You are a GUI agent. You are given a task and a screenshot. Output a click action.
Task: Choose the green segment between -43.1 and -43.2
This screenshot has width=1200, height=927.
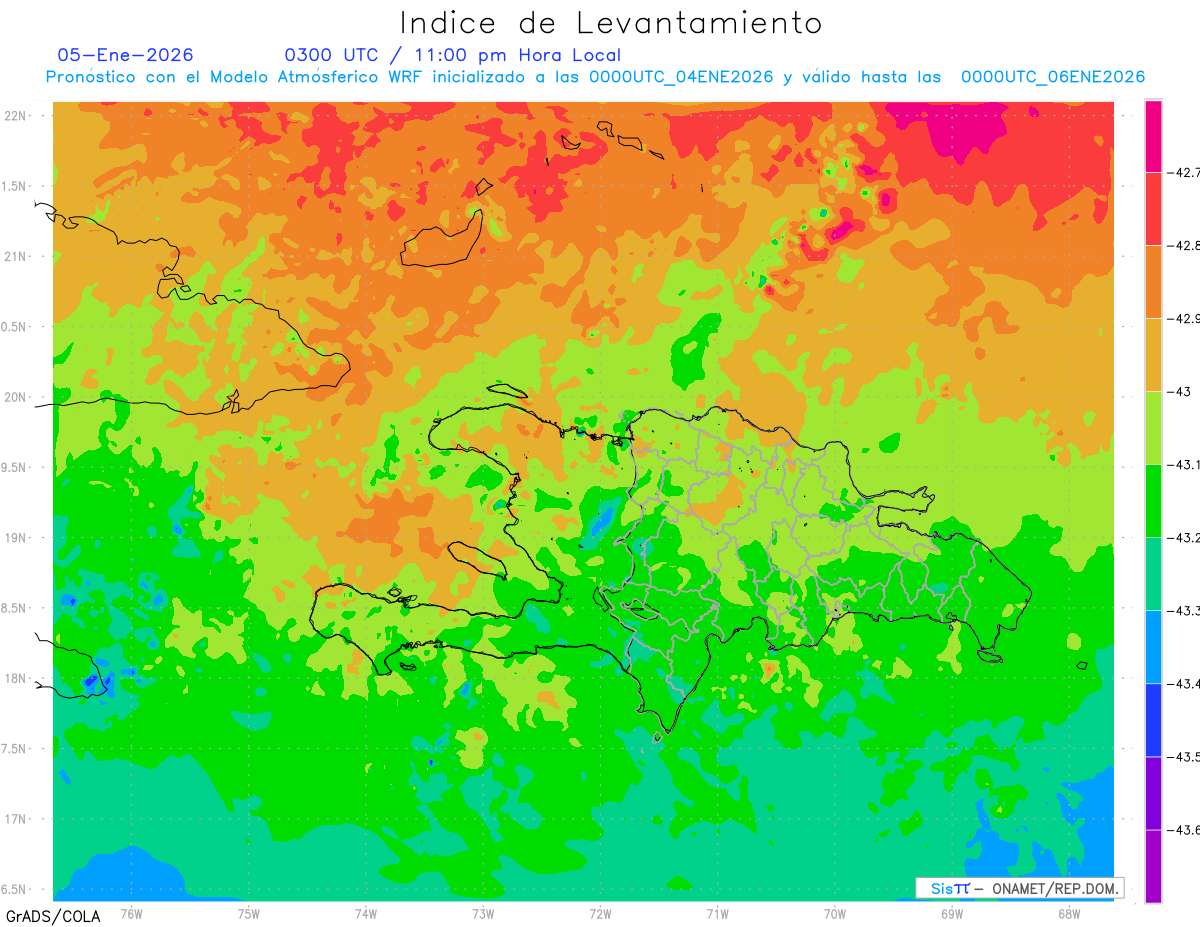[x=1153, y=501]
